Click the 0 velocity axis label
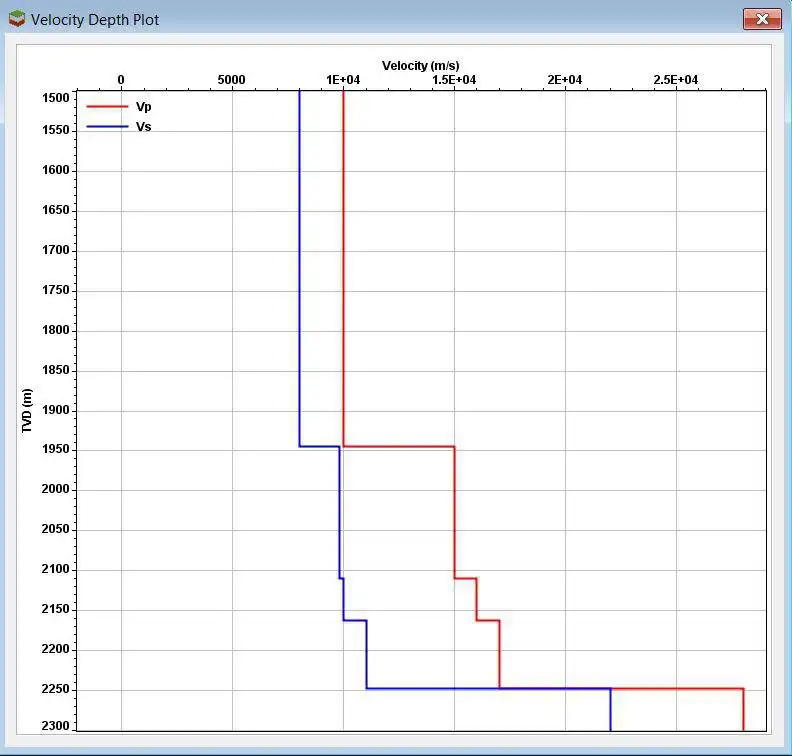The image size is (792, 756). pyautogui.click(x=121, y=80)
